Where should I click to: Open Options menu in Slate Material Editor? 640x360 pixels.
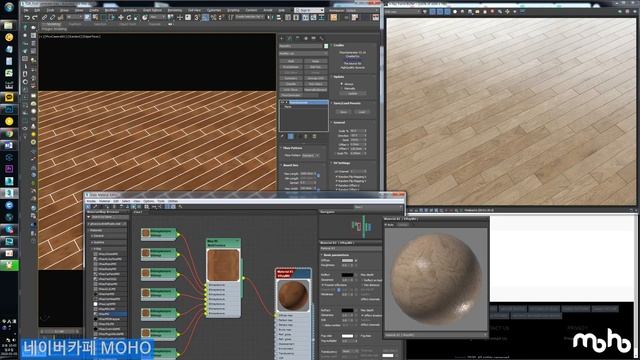149,201
